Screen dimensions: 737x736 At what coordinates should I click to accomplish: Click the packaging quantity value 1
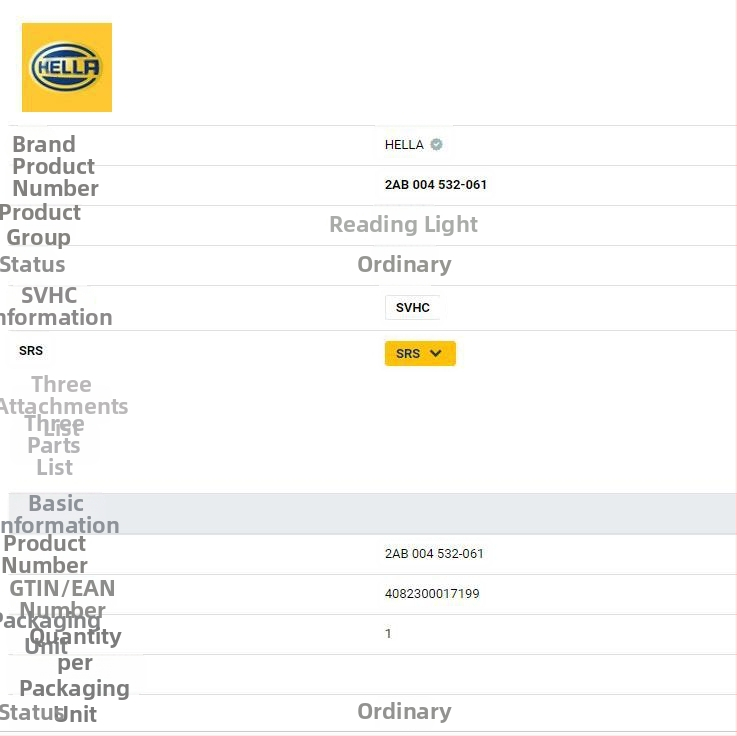389,634
